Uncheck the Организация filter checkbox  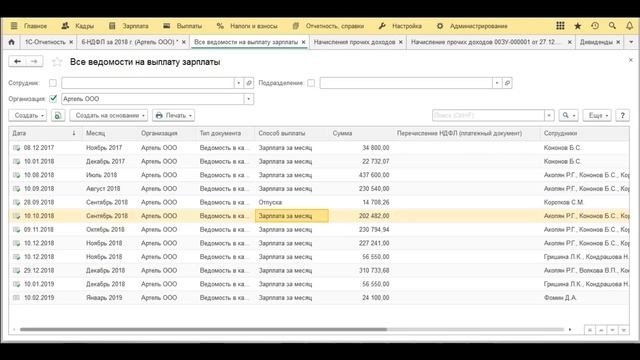(x=53, y=99)
